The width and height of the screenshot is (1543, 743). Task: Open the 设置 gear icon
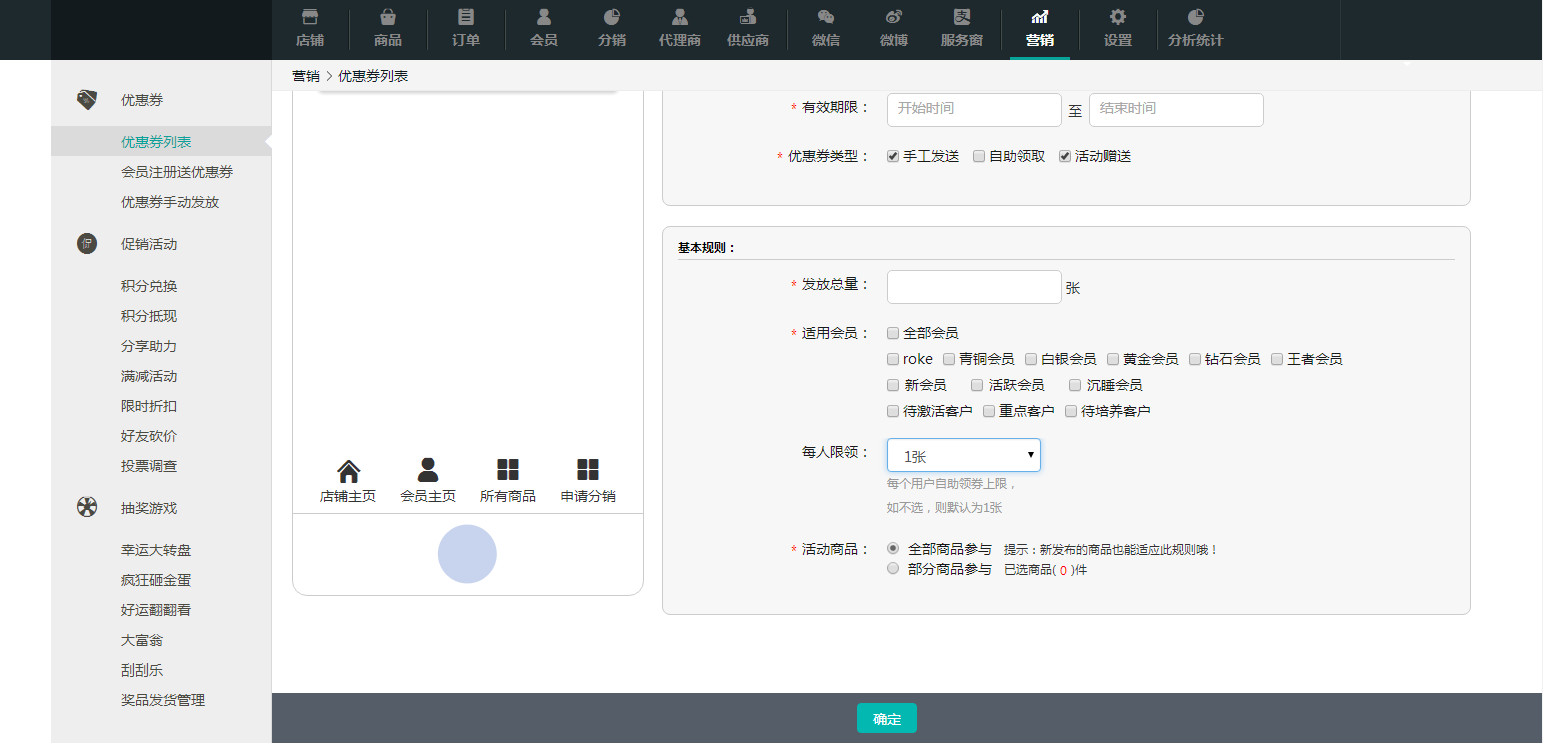click(1118, 18)
